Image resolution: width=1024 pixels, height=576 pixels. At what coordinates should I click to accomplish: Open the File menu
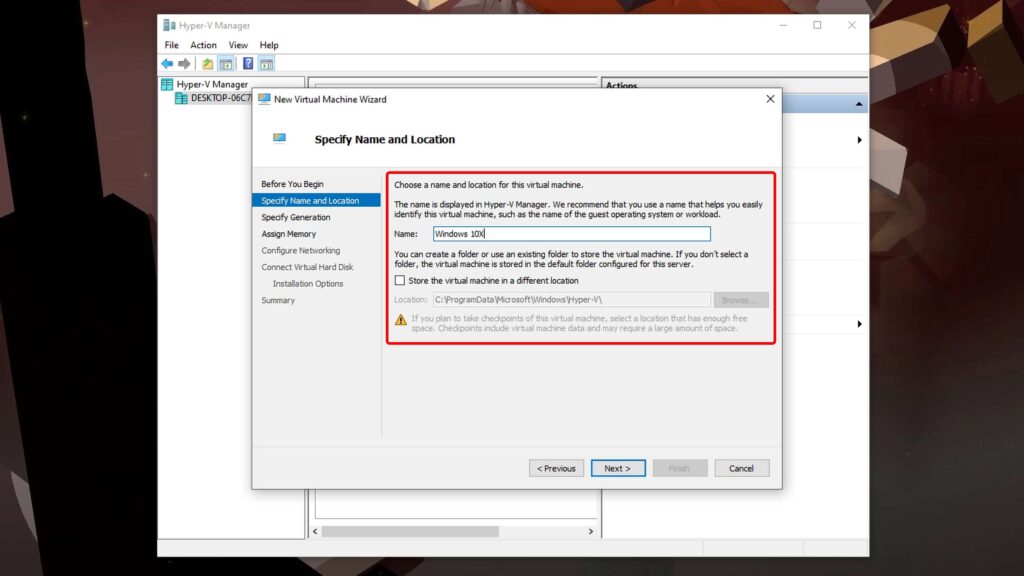172,45
